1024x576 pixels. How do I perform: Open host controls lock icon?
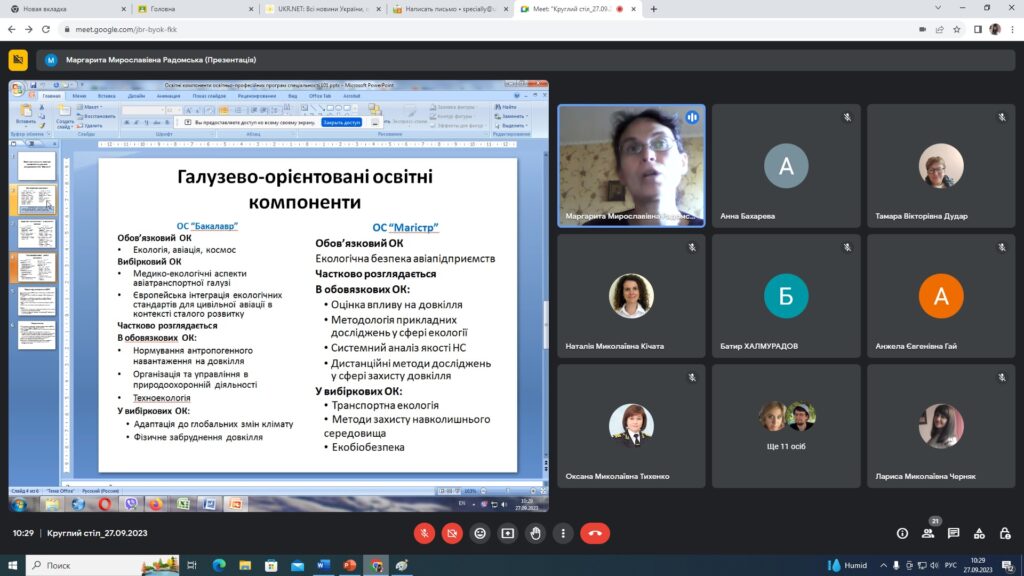click(1004, 533)
